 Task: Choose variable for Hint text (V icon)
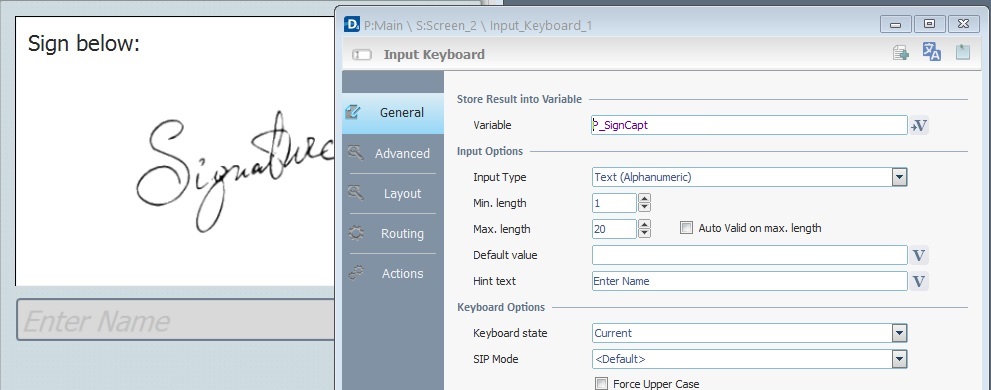919,281
